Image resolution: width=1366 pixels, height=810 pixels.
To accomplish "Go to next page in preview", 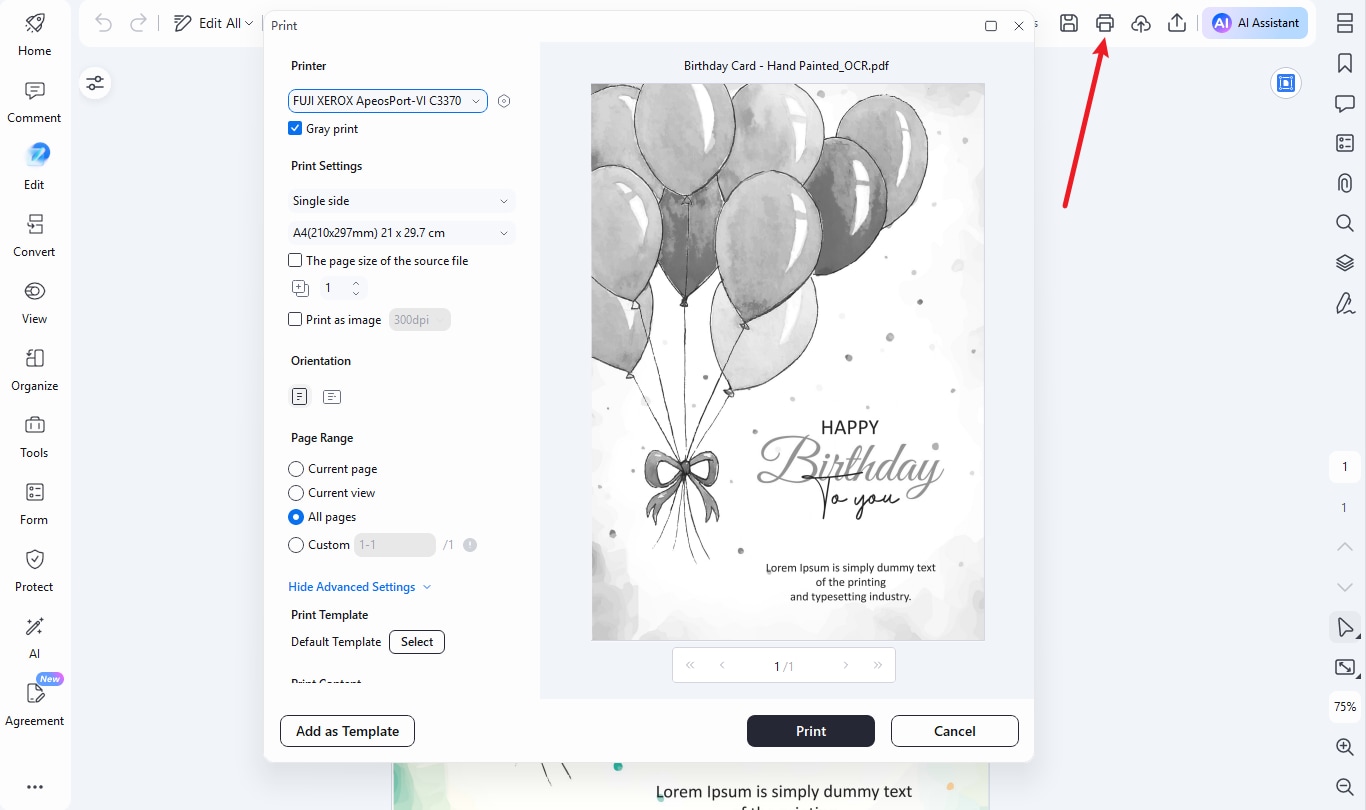I will (846, 665).
